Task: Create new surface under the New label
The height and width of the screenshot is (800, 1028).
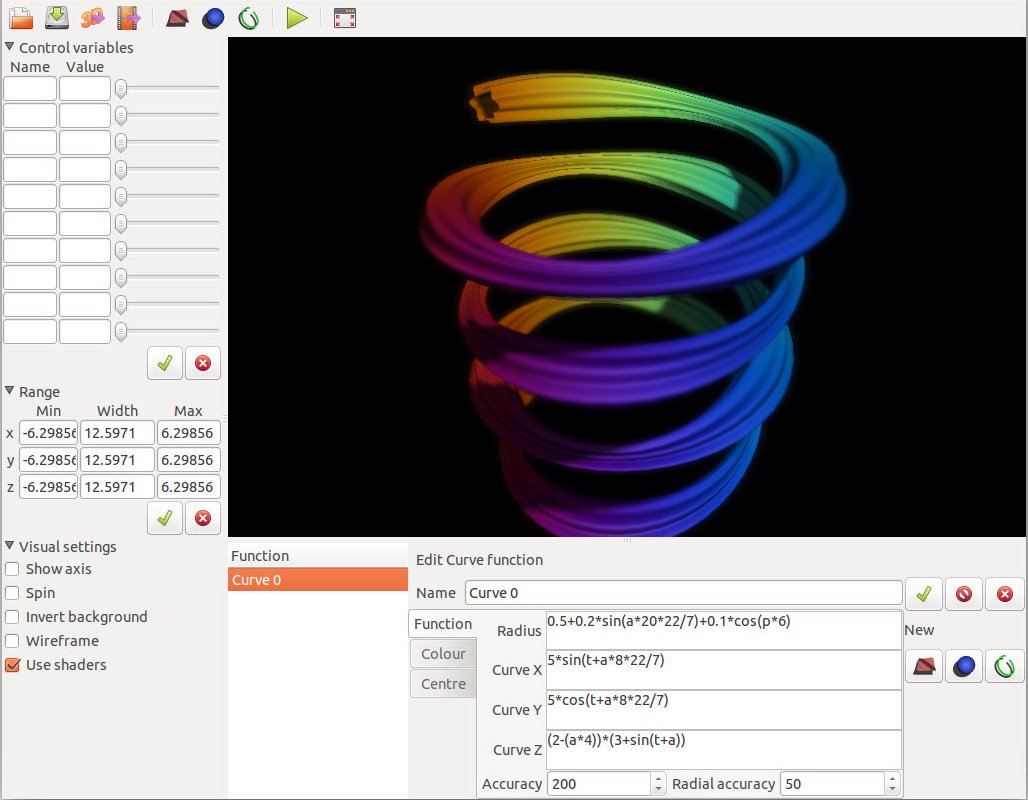Action: 924,666
